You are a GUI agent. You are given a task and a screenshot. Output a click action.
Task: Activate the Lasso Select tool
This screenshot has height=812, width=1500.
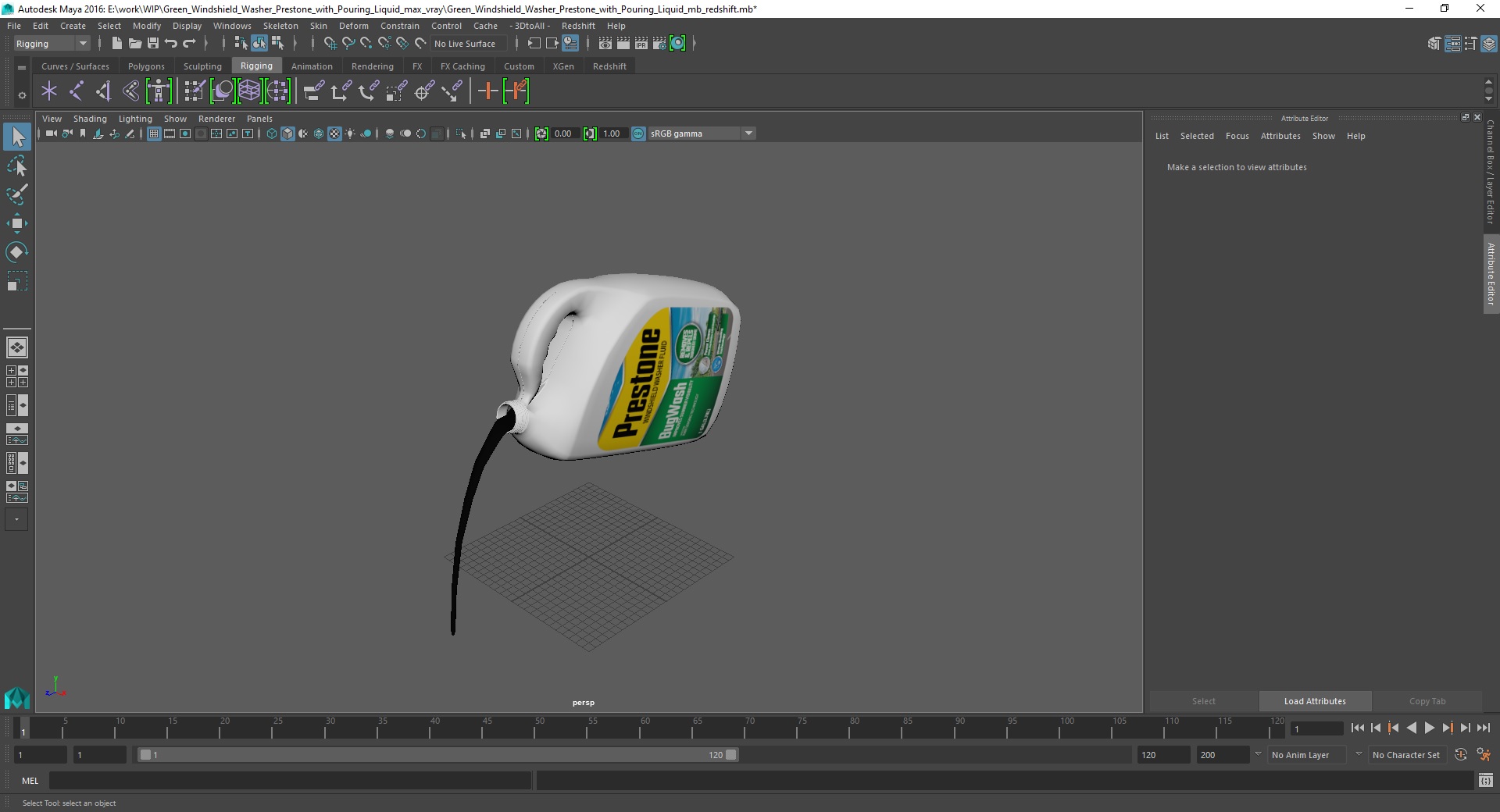(x=17, y=166)
